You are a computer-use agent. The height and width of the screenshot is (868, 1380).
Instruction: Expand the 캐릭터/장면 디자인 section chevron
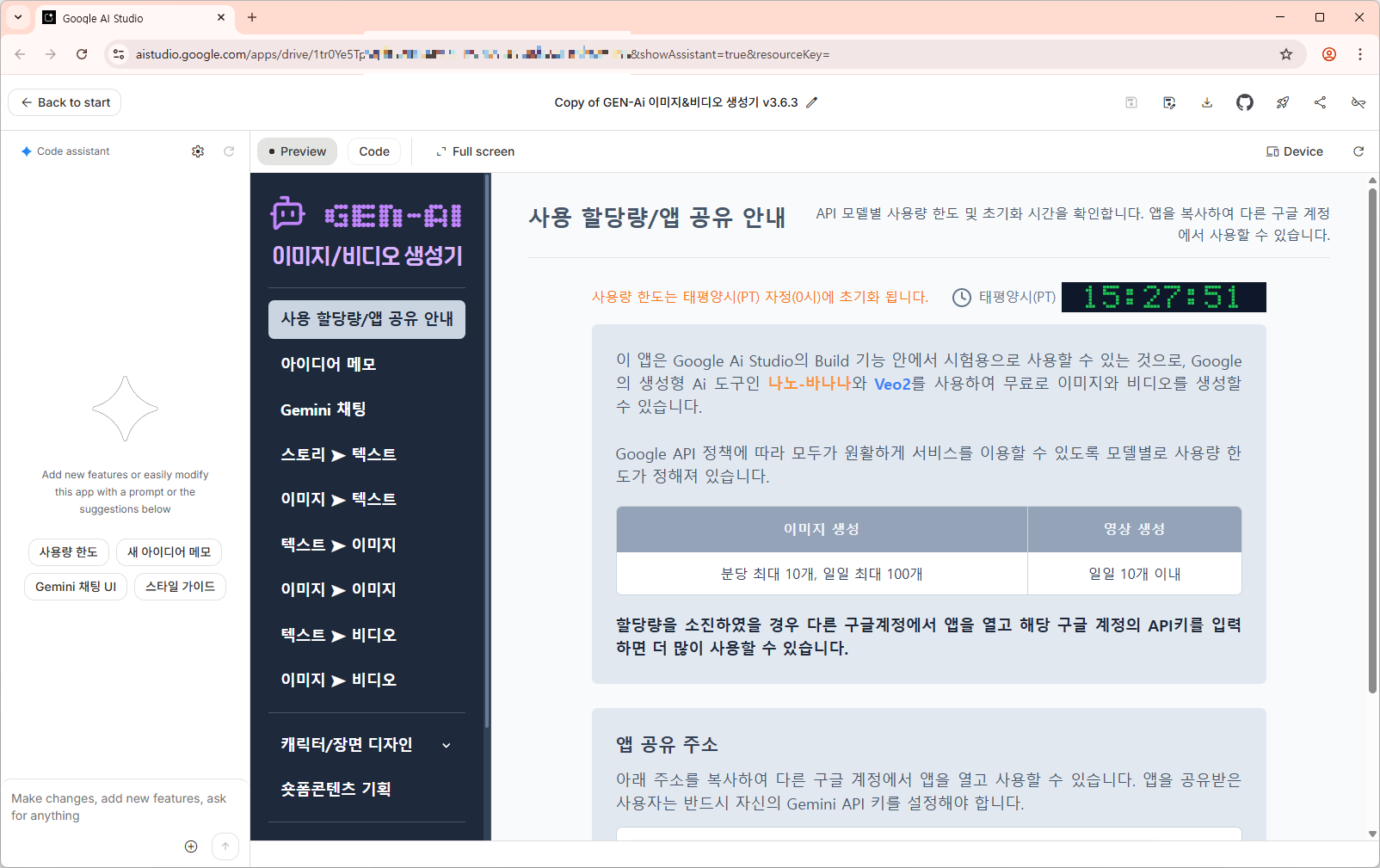coord(447,745)
